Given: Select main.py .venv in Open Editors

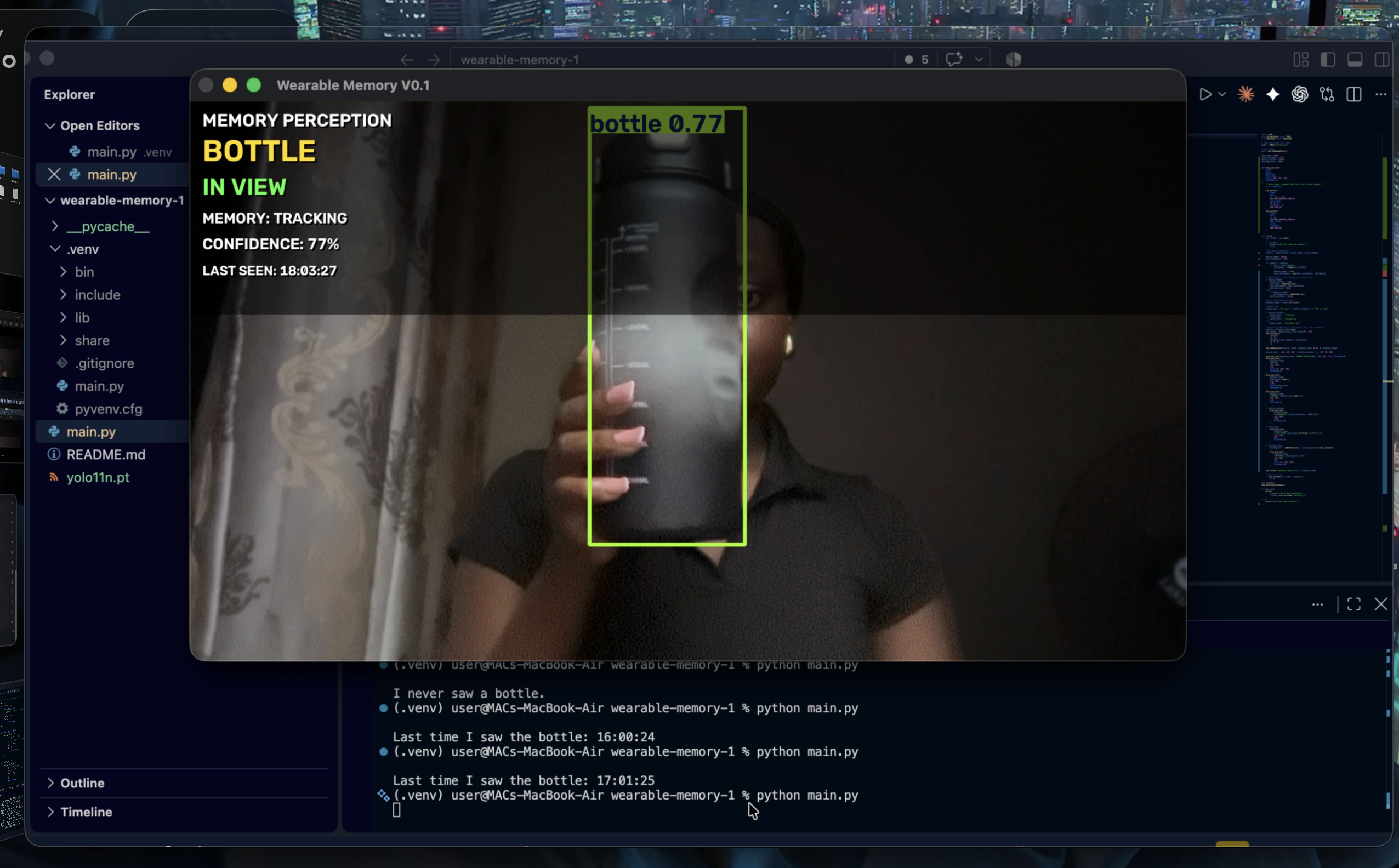Looking at the screenshot, I should click(x=129, y=152).
